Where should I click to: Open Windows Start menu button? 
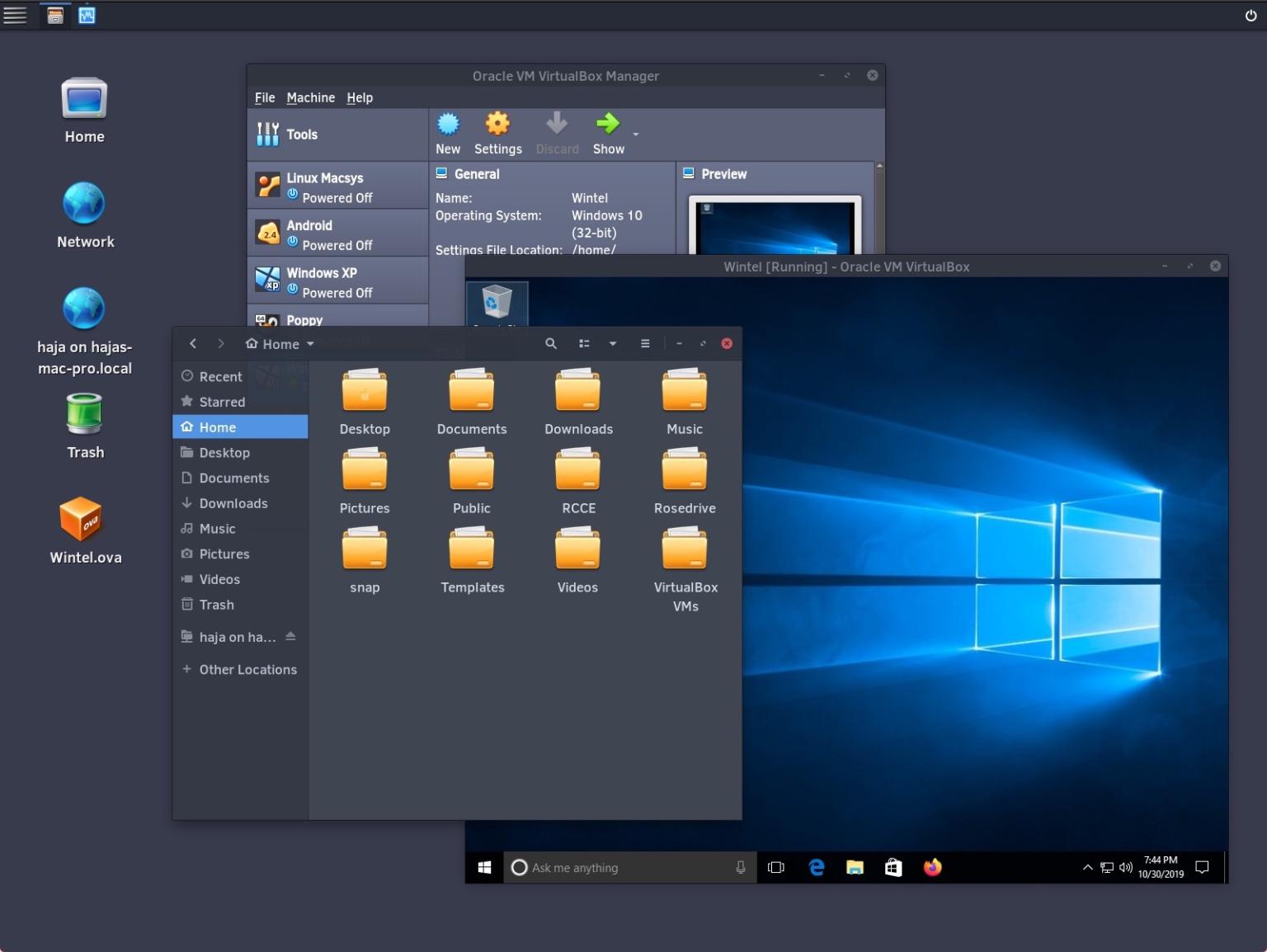(x=484, y=867)
